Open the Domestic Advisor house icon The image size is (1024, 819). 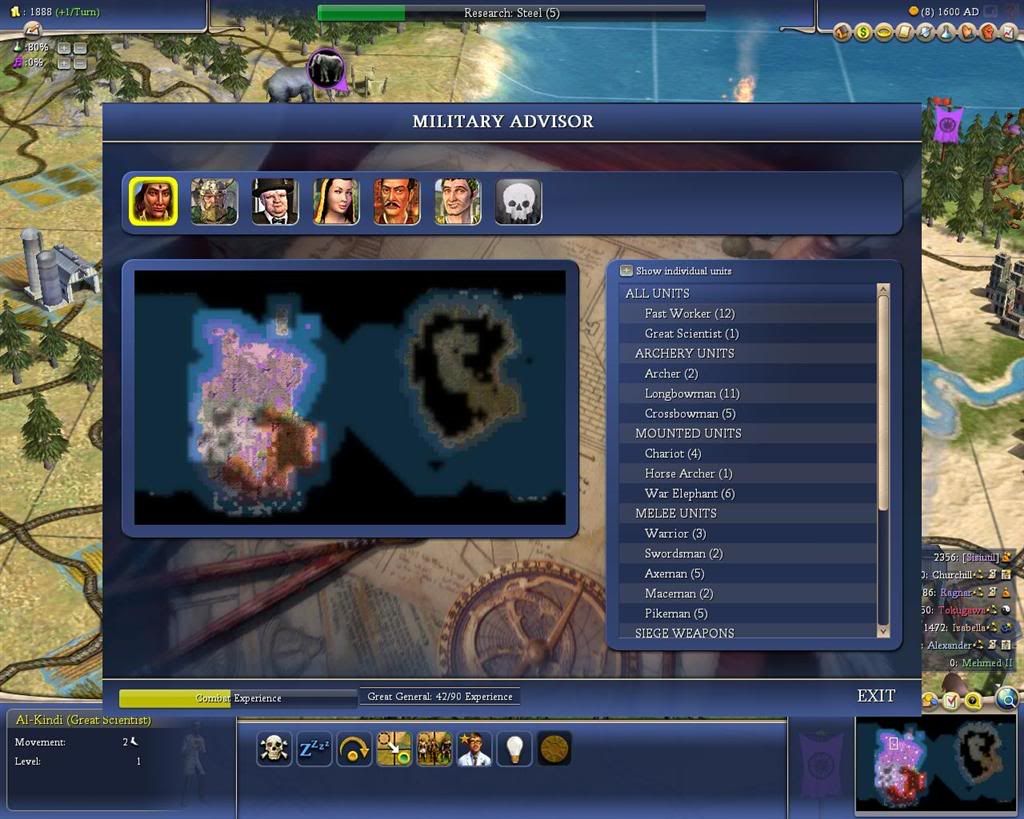click(842, 31)
